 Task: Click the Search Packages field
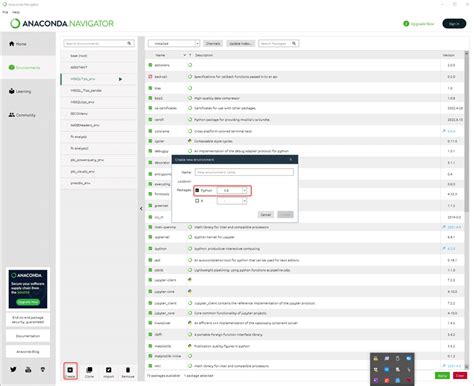click(x=279, y=43)
